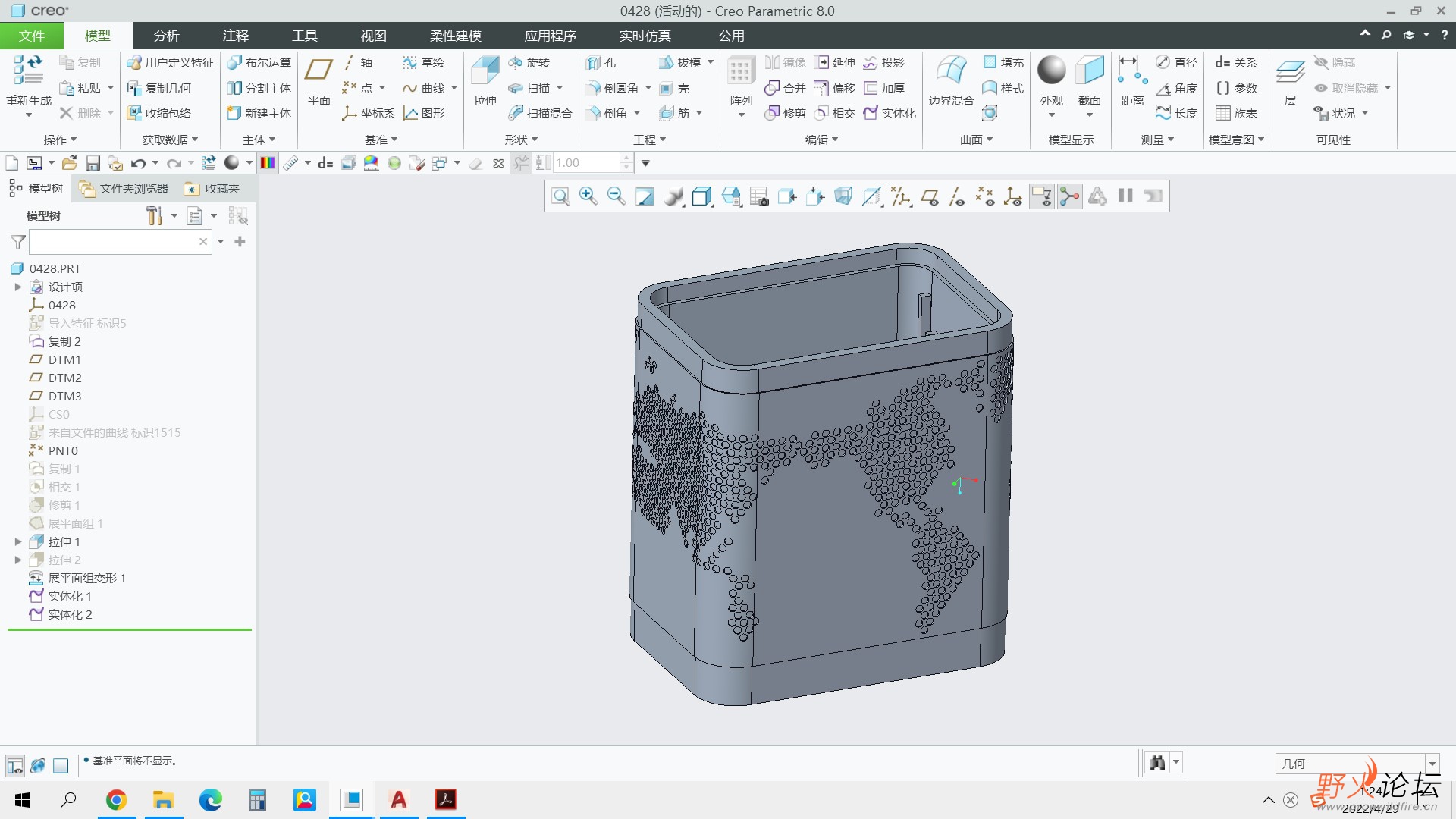The image size is (1456, 819).
Task: Click the Open file folder icon
Action: 70,163
